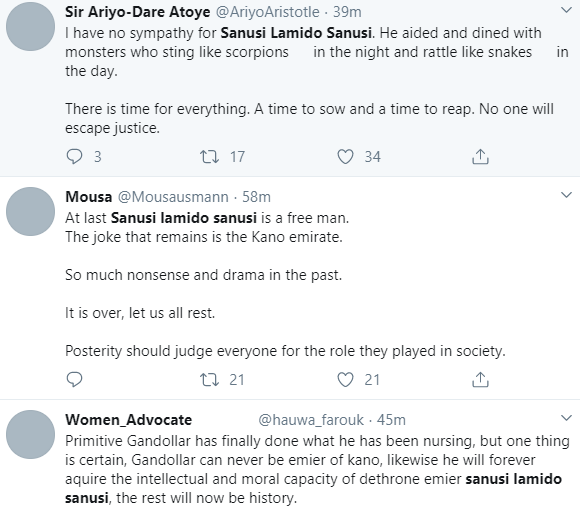The height and width of the screenshot is (515, 580).
Task: Open more options for Ariyo-Dare Atoye tweet
Action: pos(566,10)
